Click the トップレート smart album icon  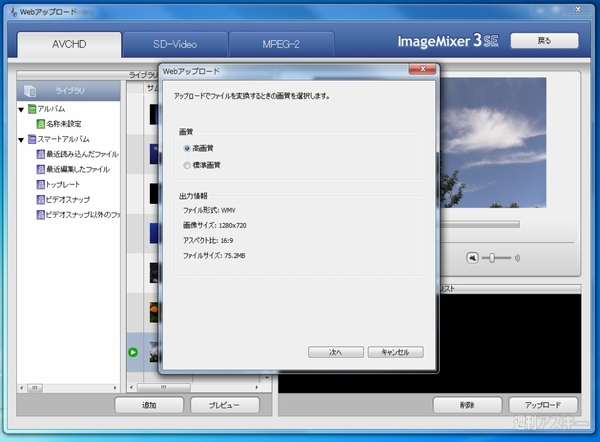tap(40, 185)
